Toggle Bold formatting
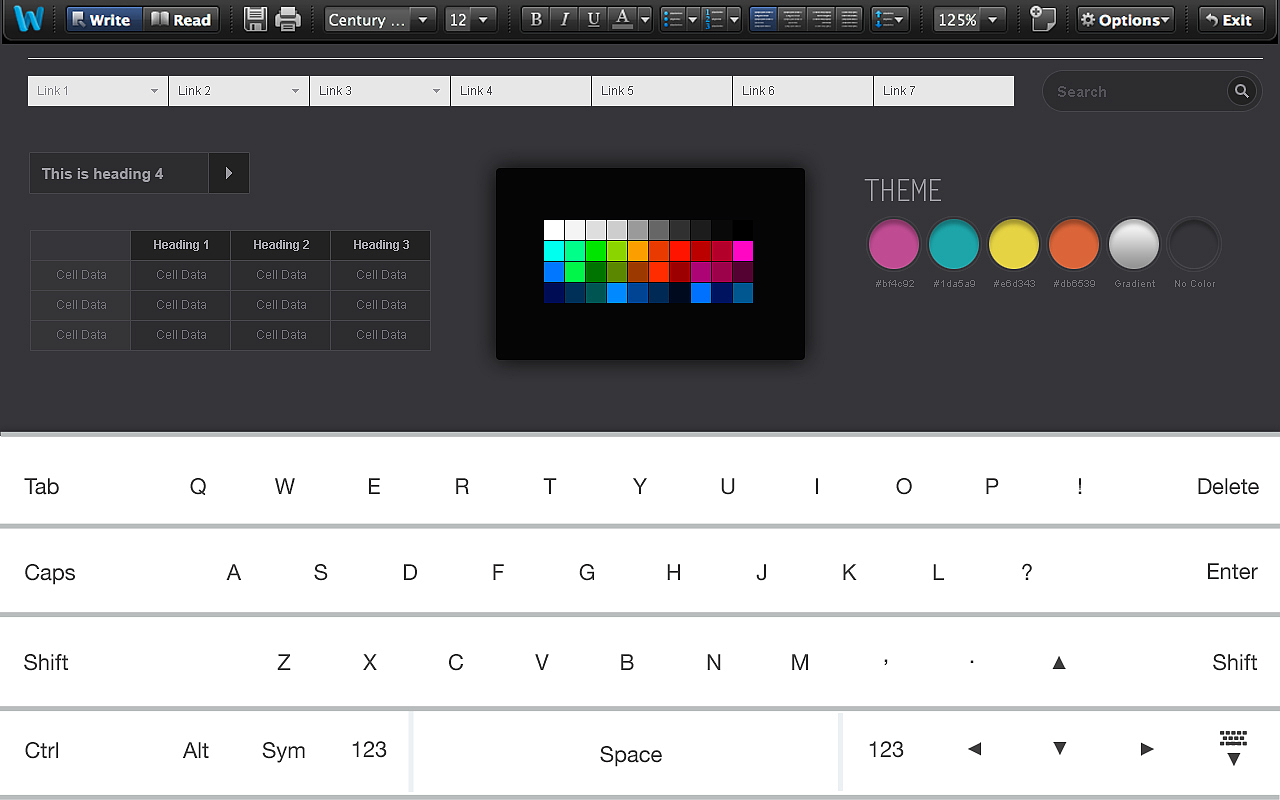 coord(536,19)
